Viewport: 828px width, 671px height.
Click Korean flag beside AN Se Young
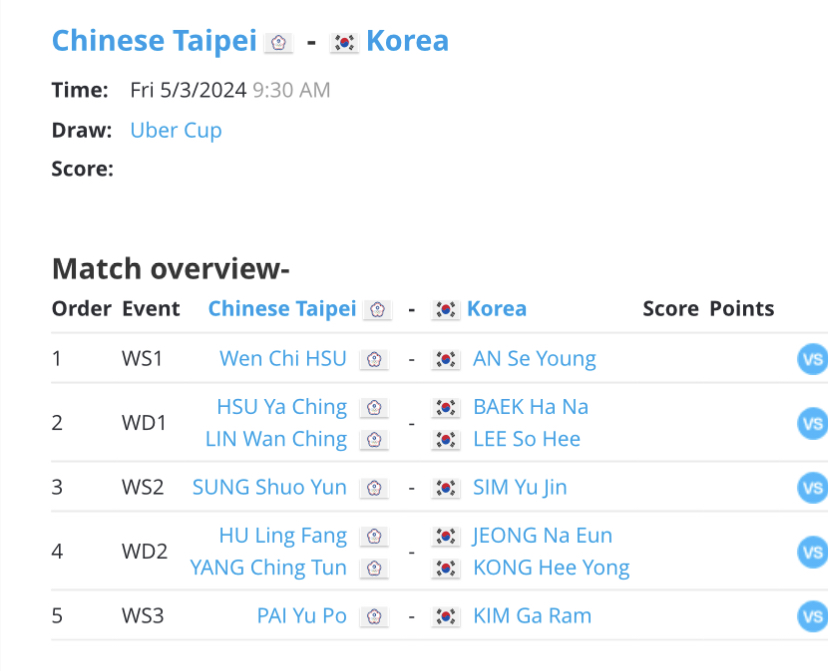pyautogui.click(x=446, y=360)
